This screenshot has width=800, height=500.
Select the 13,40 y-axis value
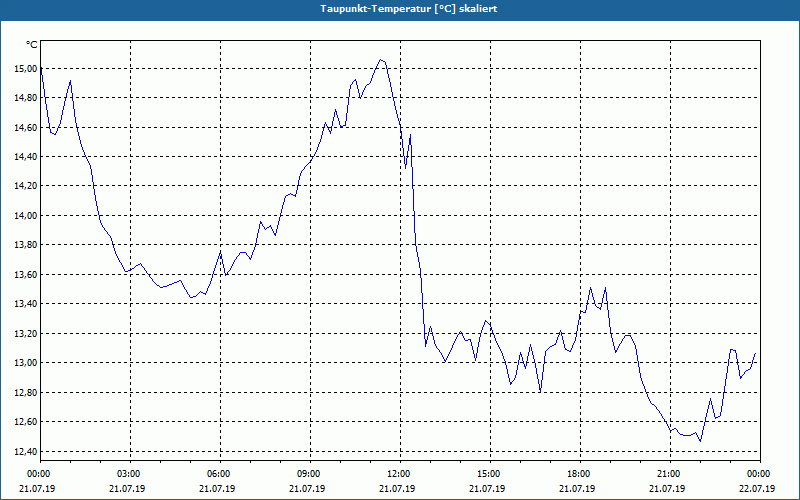point(25,304)
